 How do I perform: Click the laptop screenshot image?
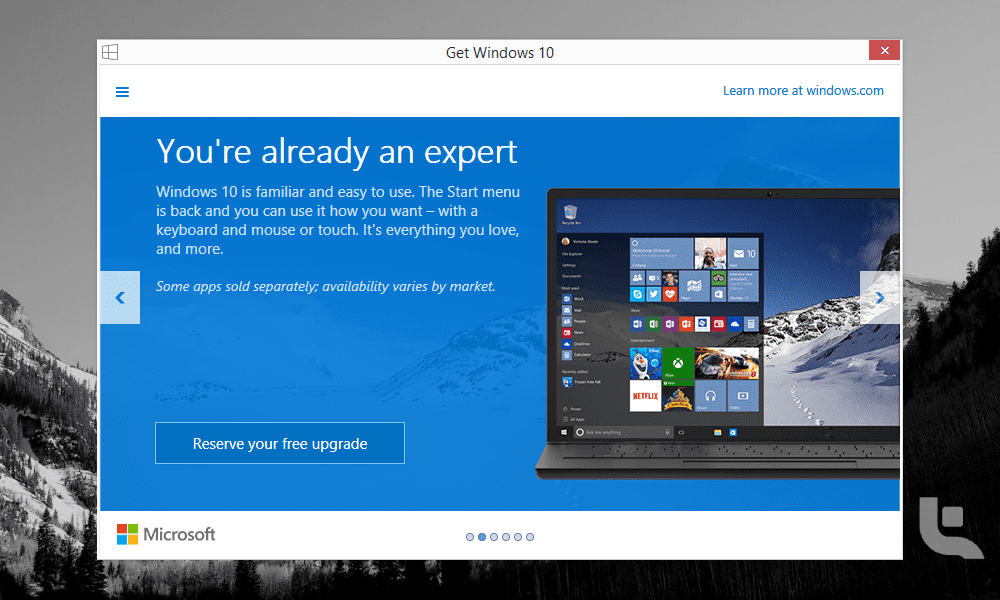pyautogui.click(x=717, y=333)
